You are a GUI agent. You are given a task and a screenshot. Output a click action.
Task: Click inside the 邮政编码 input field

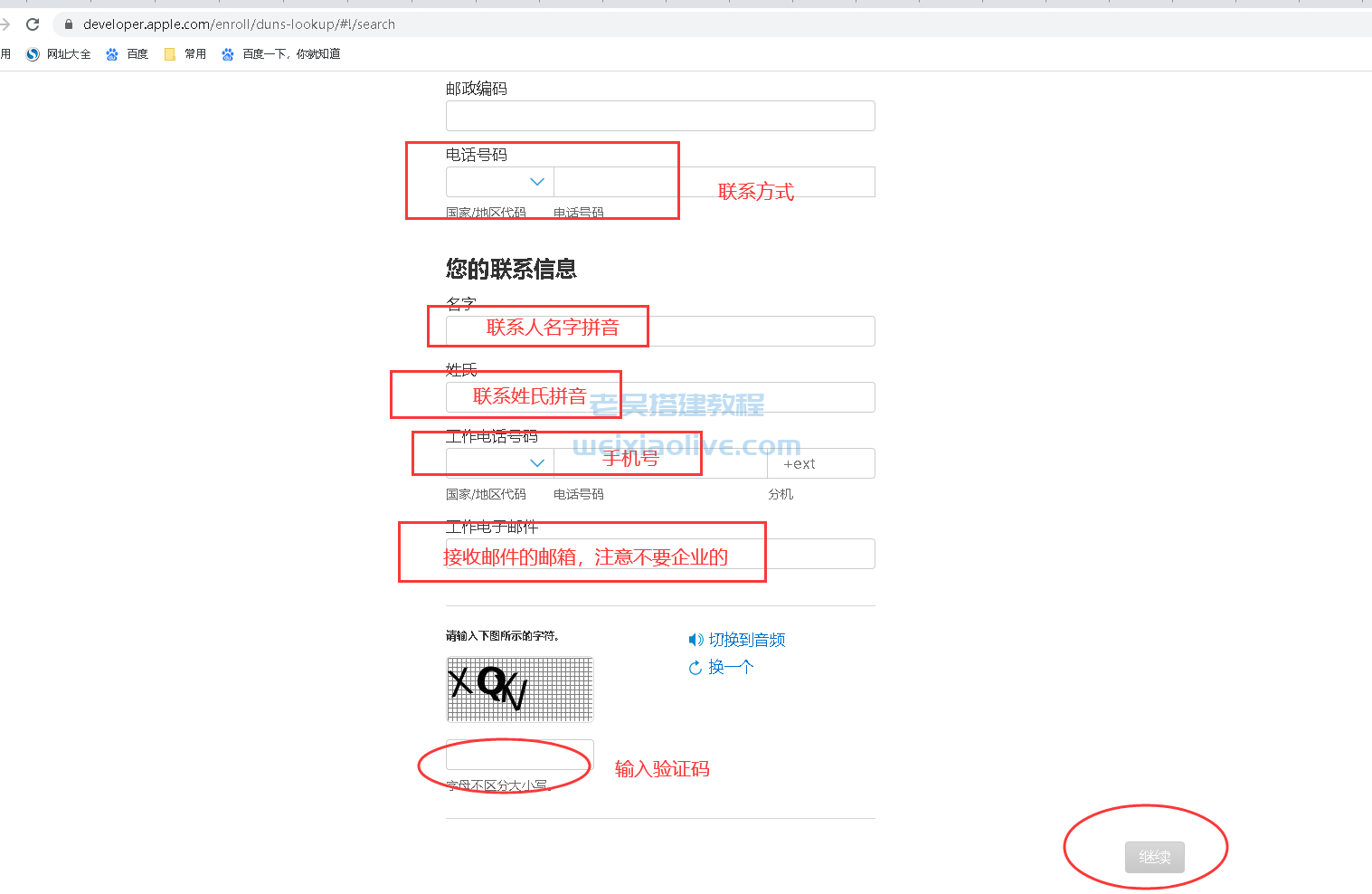point(659,116)
